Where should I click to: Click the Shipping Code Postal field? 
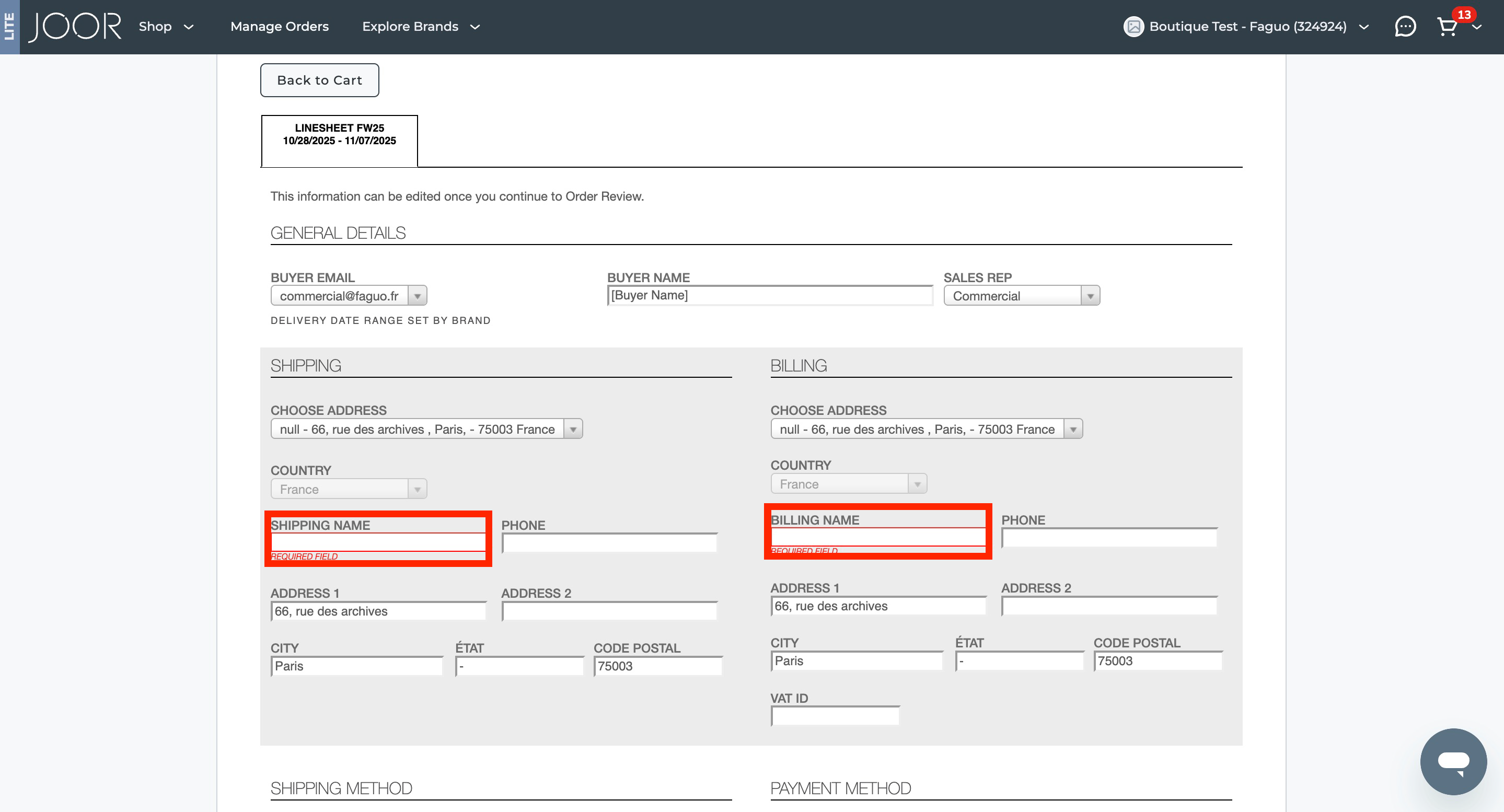click(658, 666)
